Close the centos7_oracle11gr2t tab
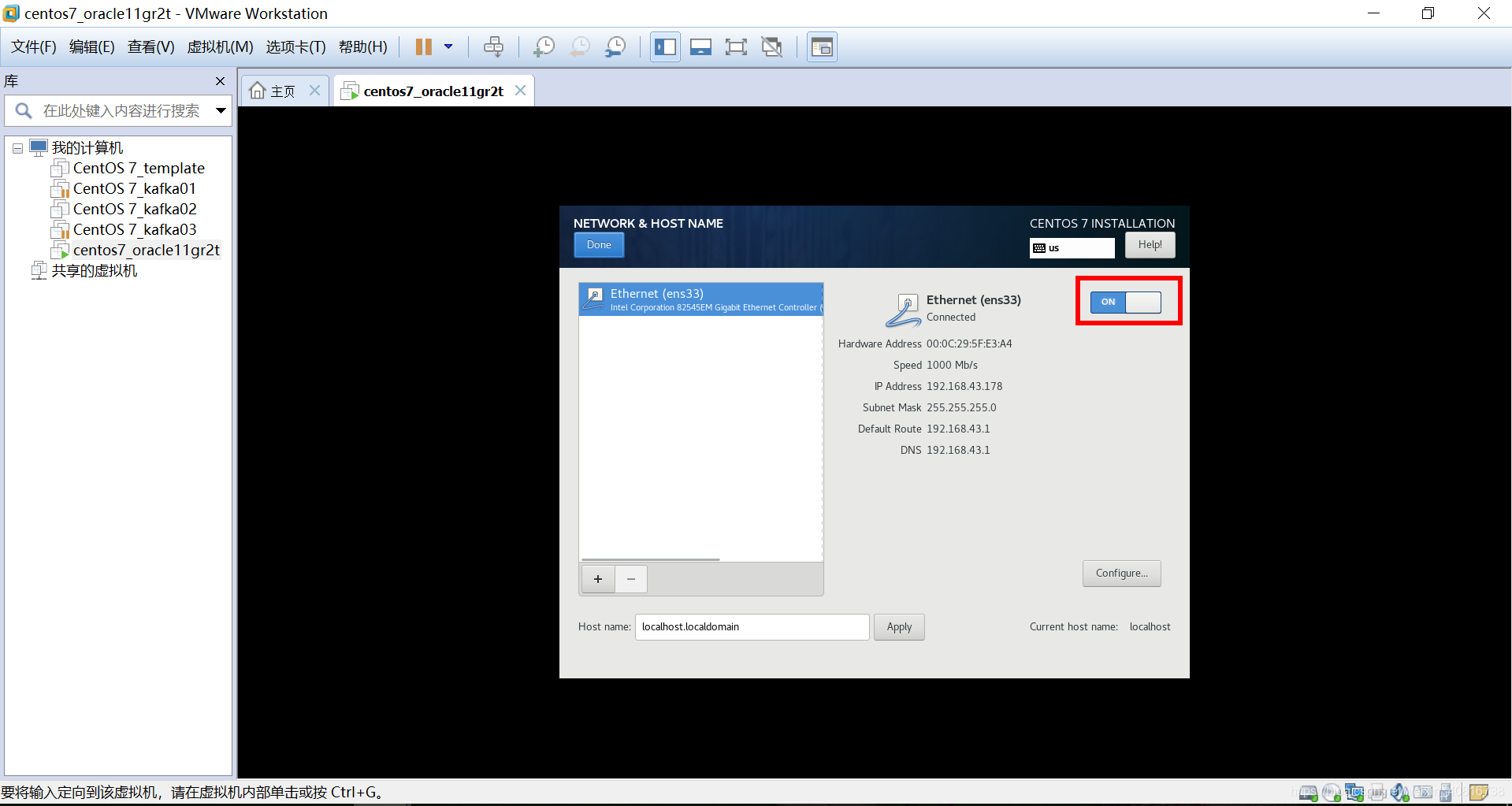This screenshot has width=1512, height=806. (520, 91)
